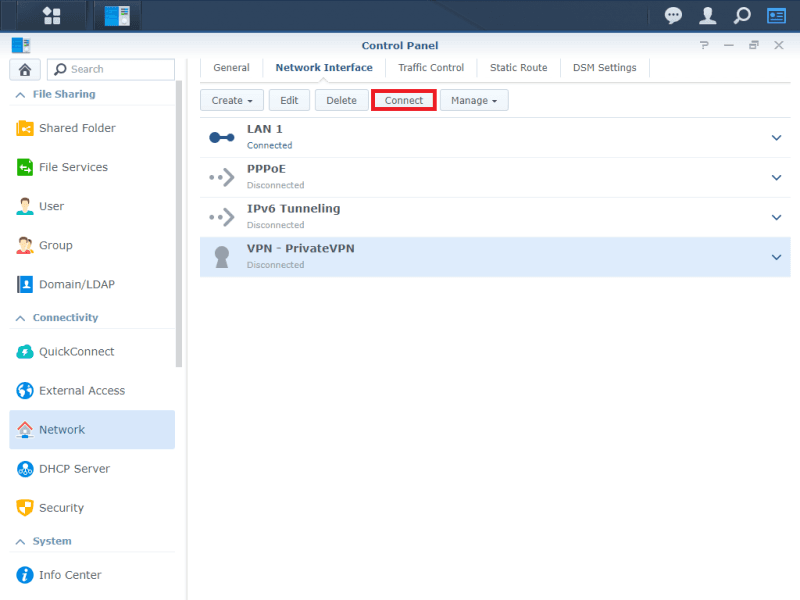Click the Delete button

341,100
